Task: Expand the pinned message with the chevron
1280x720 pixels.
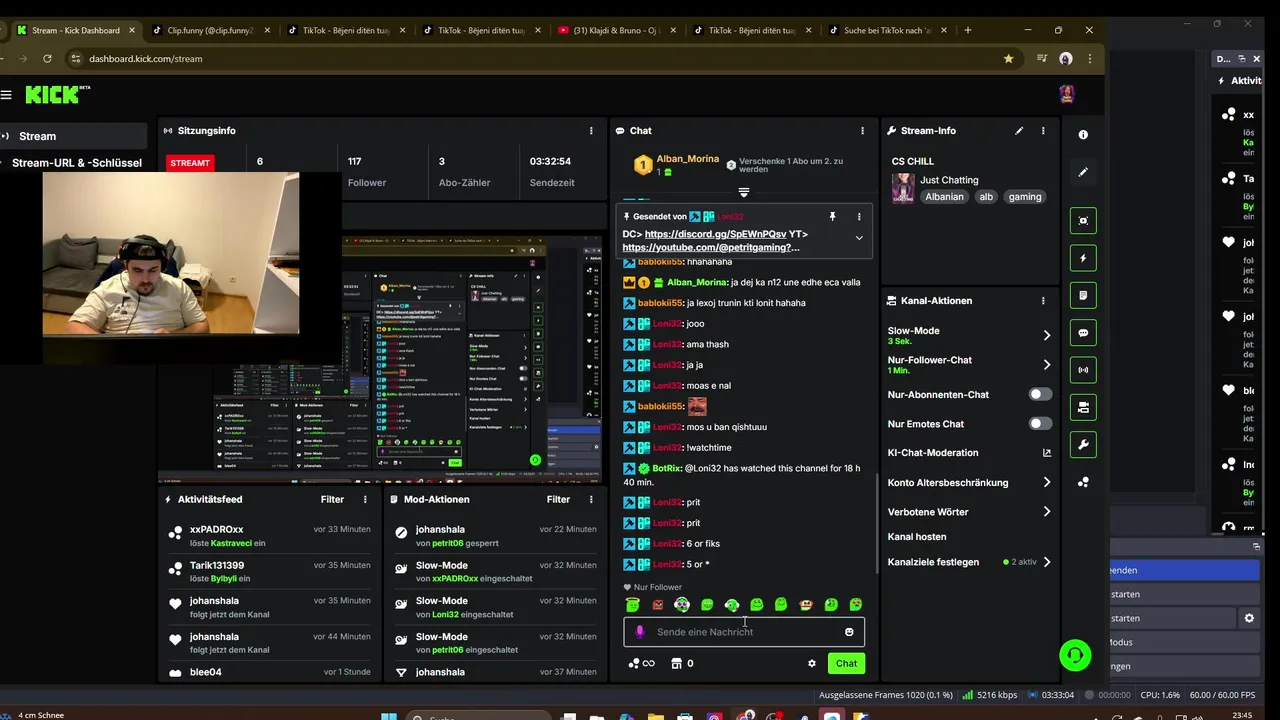Action: point(858,238)
